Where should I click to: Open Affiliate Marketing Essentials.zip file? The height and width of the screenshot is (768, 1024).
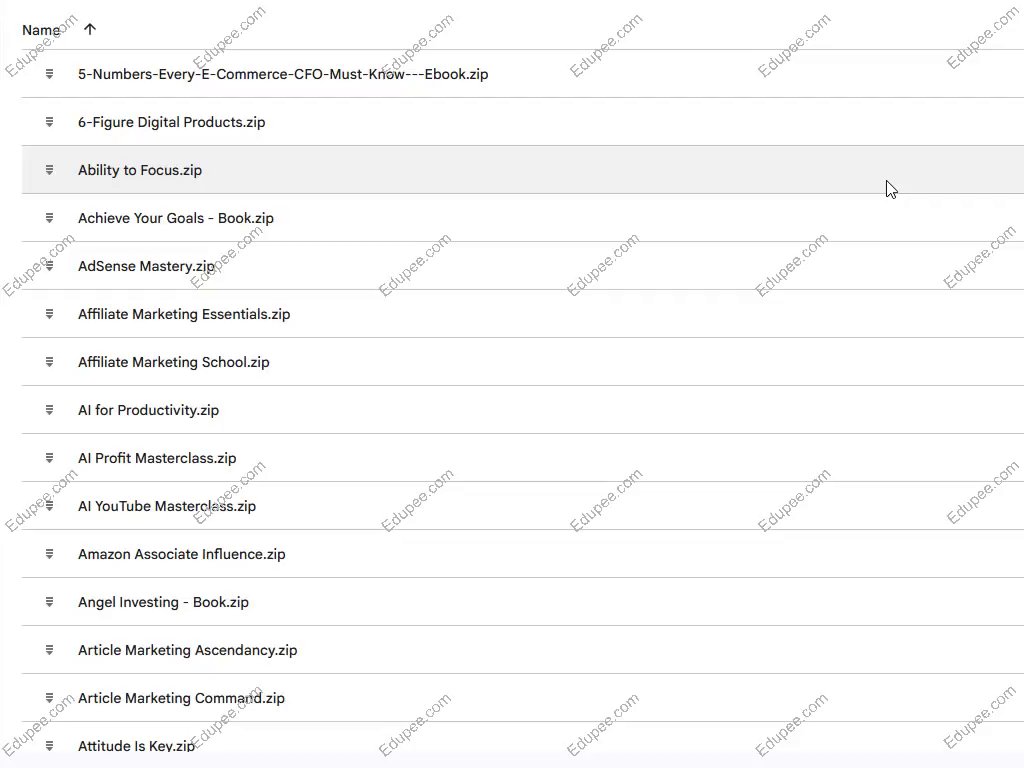coord(184,314)
